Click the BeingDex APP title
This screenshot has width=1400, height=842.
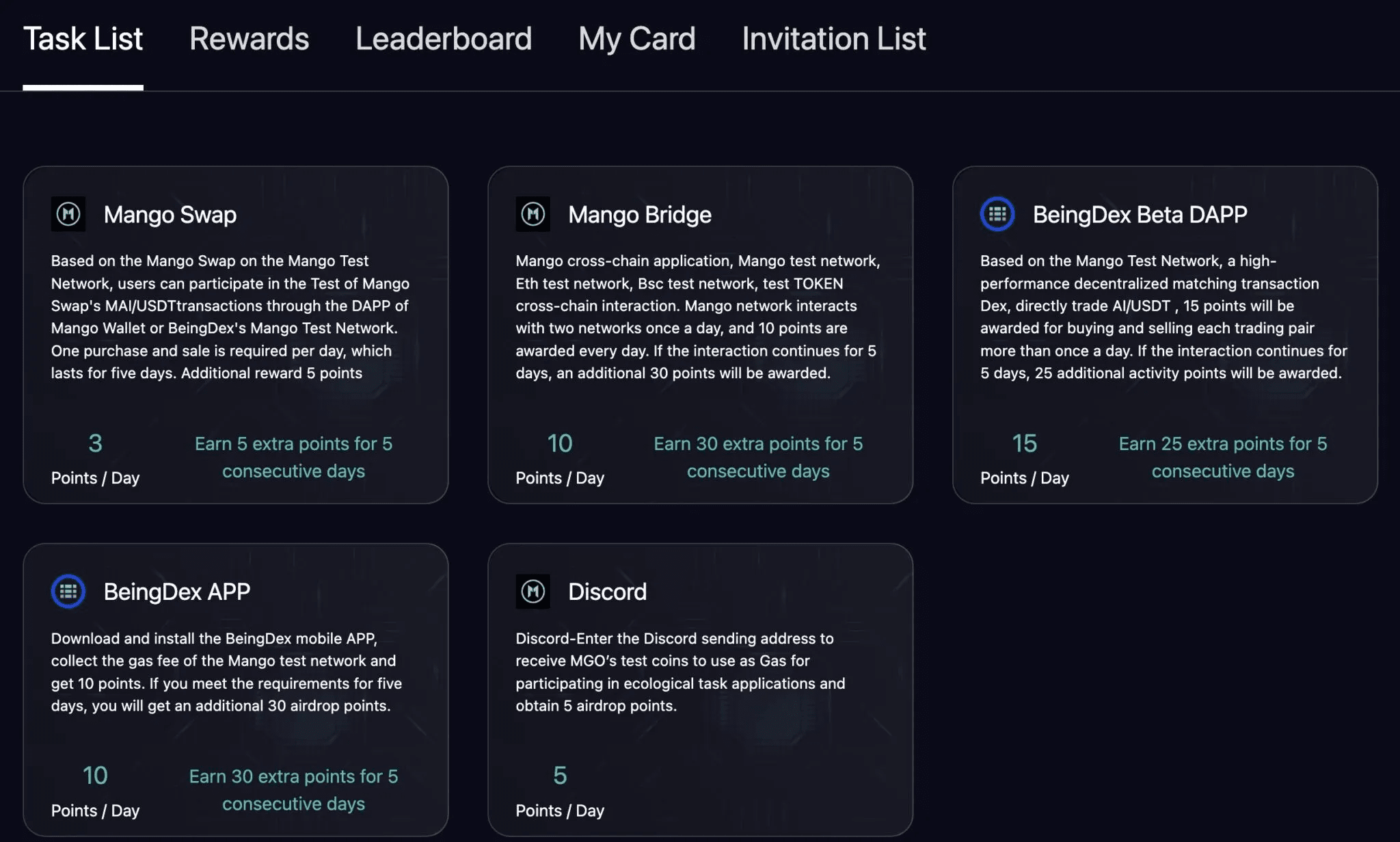click(177, 592)
